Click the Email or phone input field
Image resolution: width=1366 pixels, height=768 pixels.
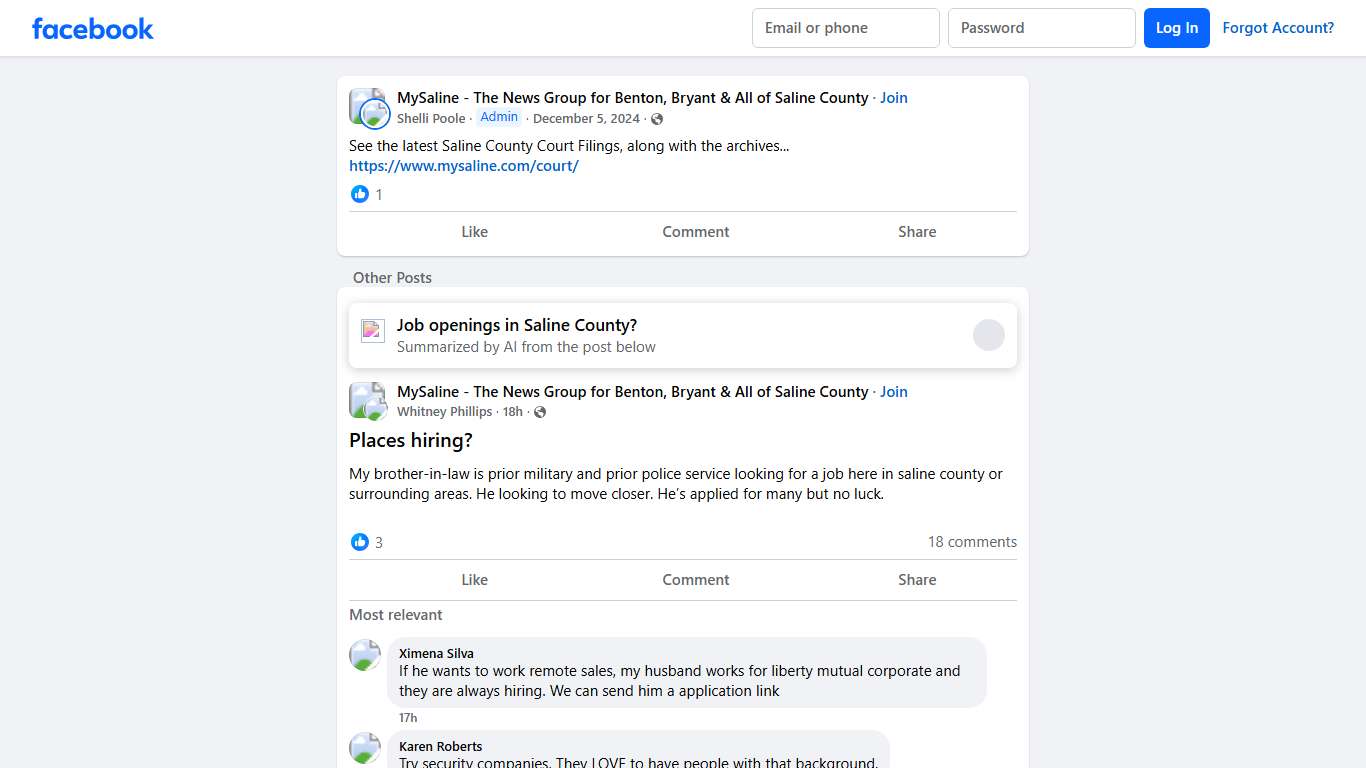point(845,28)
